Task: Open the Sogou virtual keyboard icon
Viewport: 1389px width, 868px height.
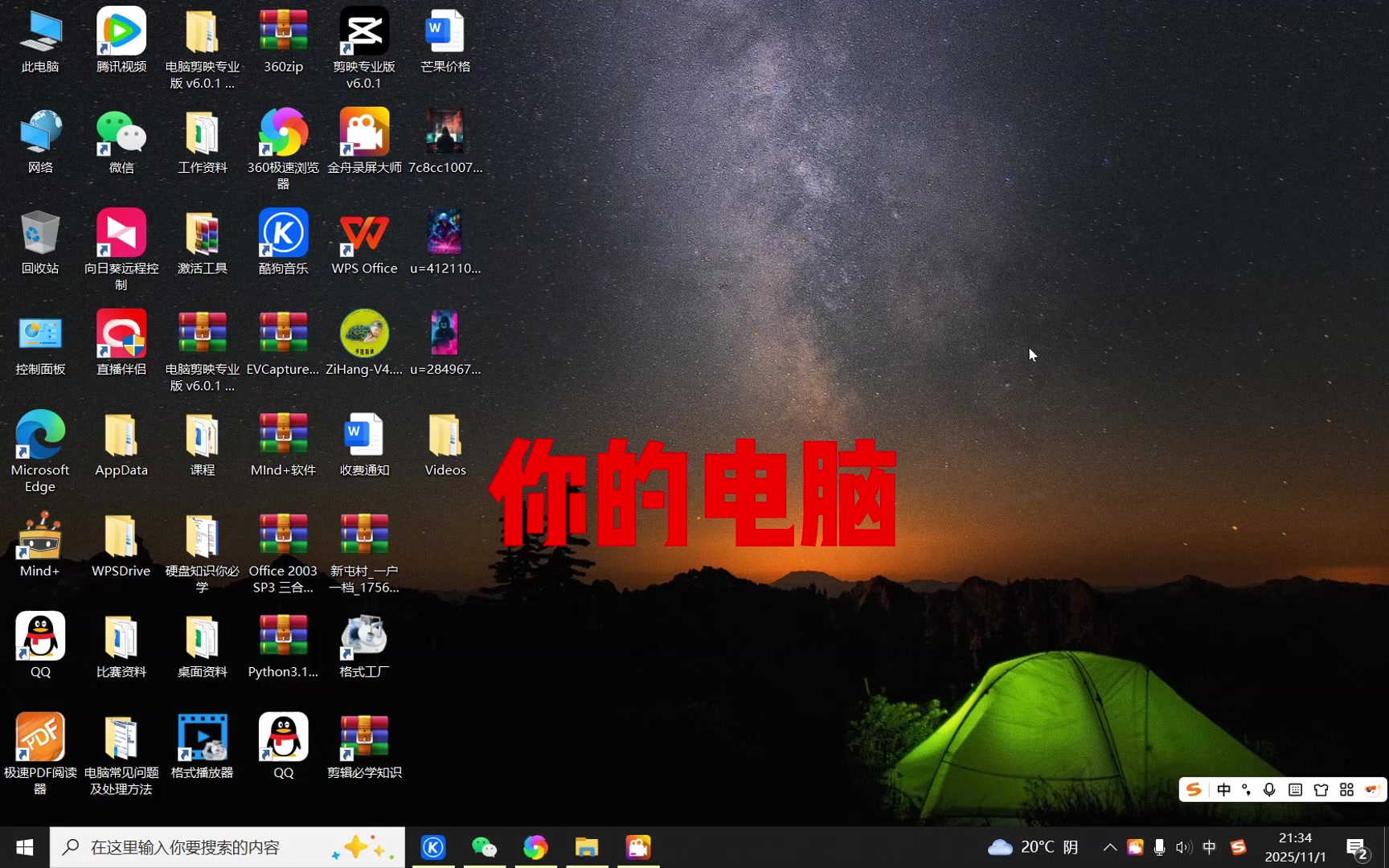Action: 1295,790
